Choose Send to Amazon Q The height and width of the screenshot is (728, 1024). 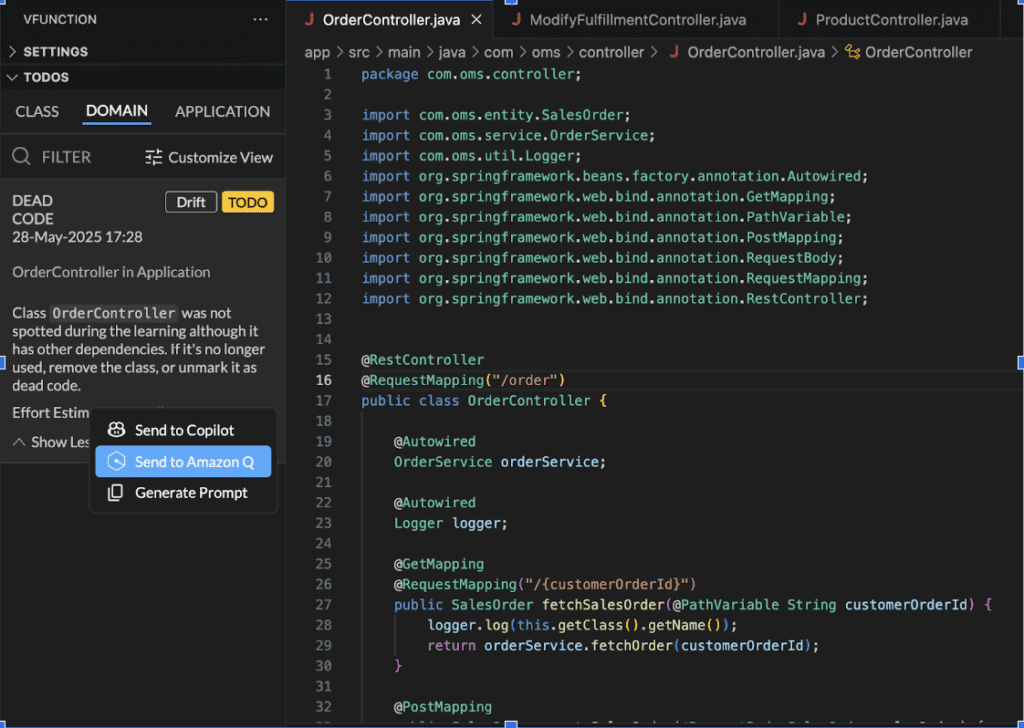(183, 462)
